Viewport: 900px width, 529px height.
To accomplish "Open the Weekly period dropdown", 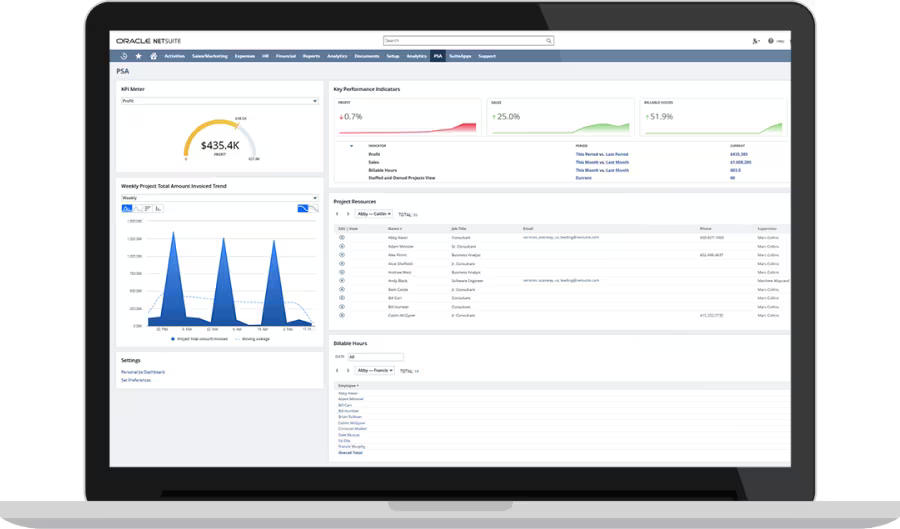I will 219,198.
